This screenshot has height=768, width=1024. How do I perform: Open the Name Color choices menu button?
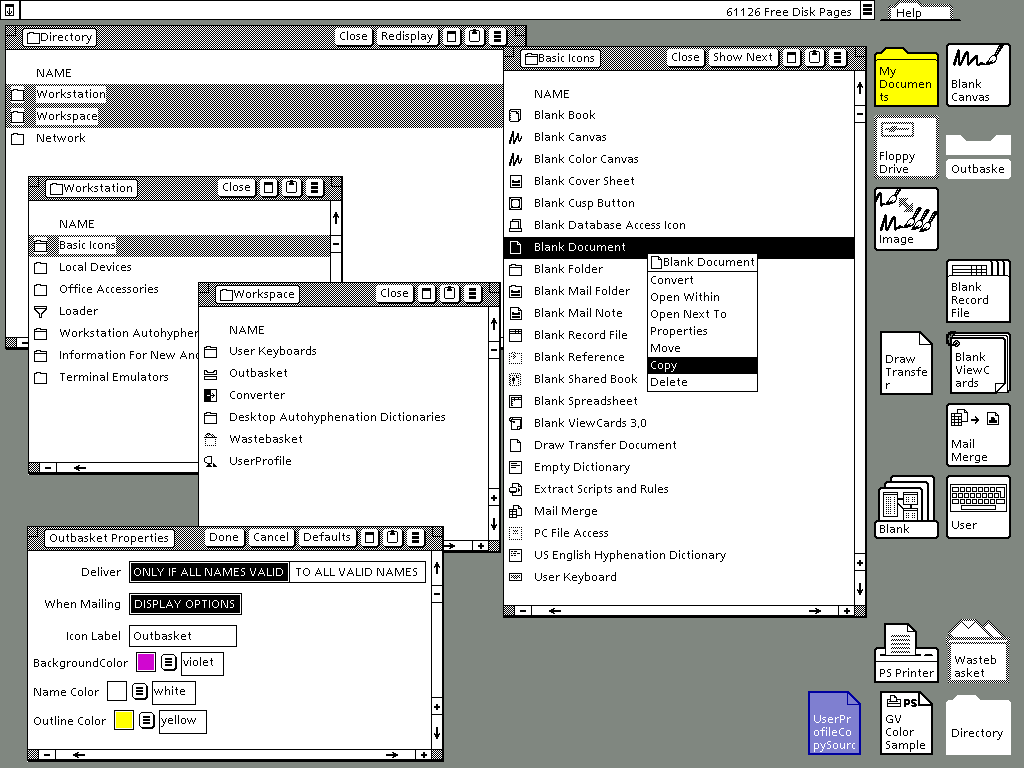click(x=140, y=691)
